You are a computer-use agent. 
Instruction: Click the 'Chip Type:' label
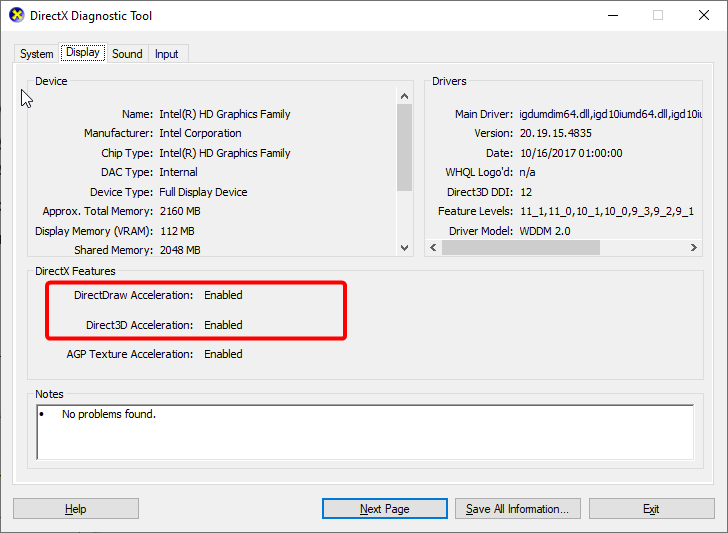127,153
